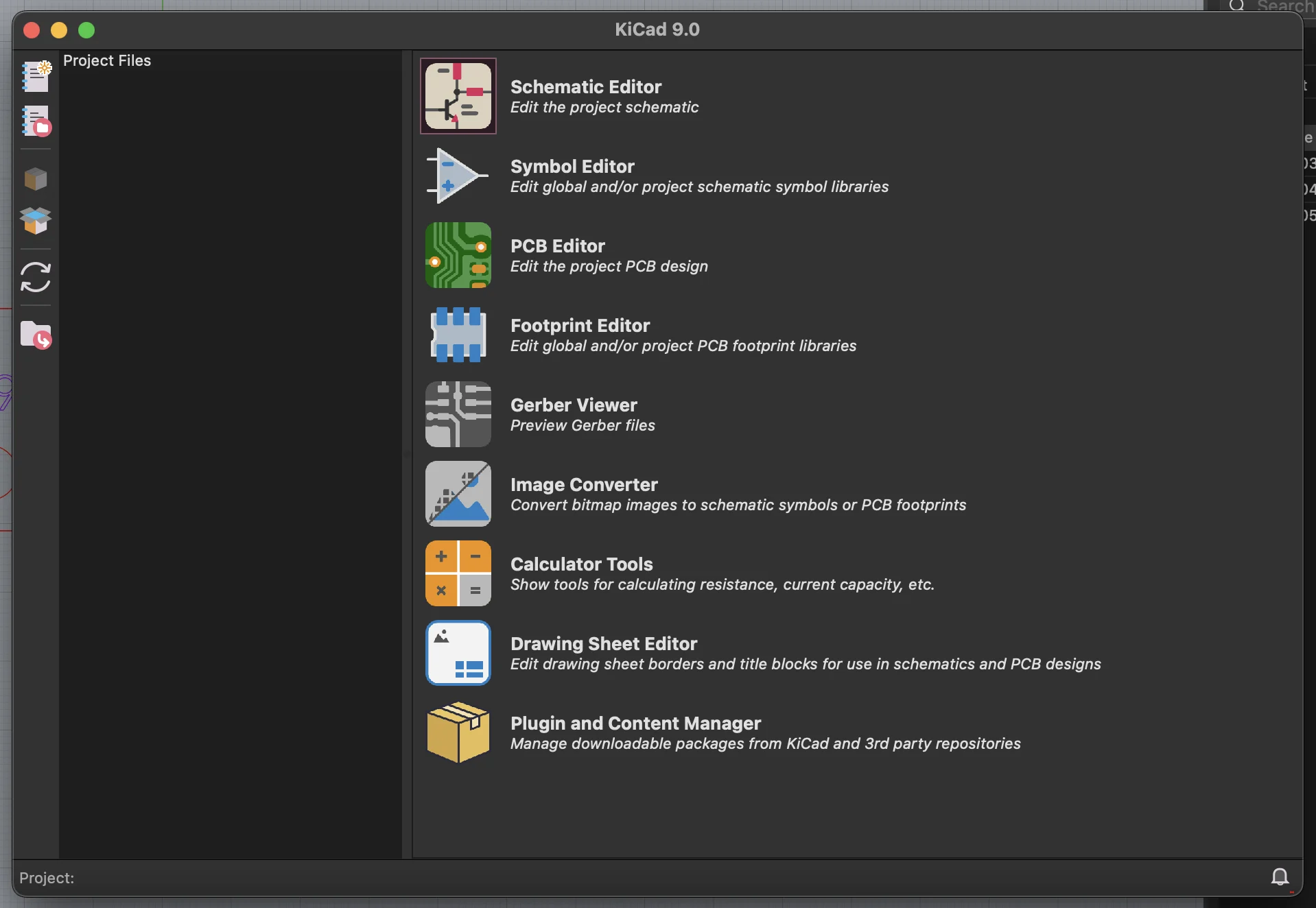Show notifications with the bell icon
This screenshot has height=908, width=1316.
[1280, 876]
